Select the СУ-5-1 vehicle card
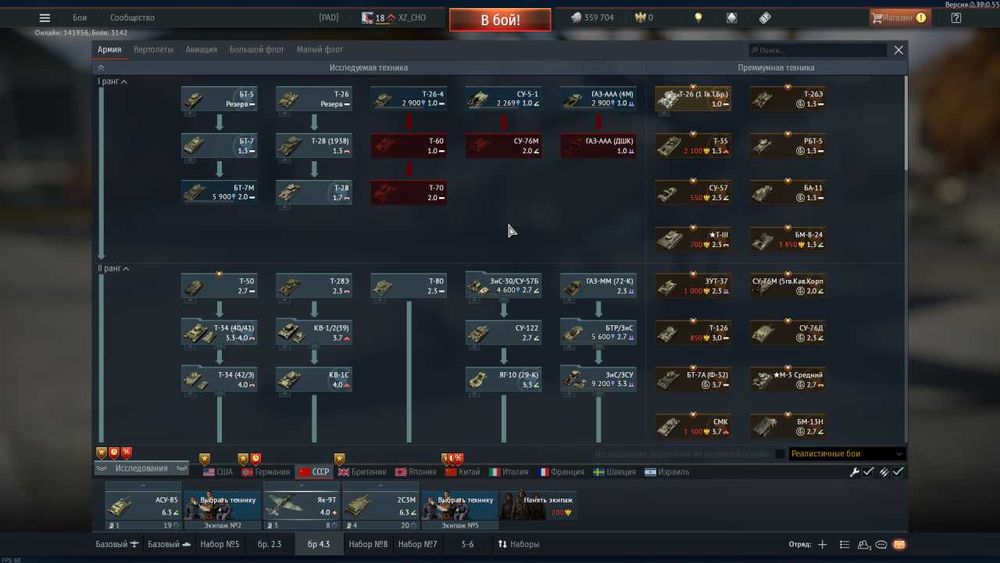This screenshot has width=1000, height=563. (503, 99)
